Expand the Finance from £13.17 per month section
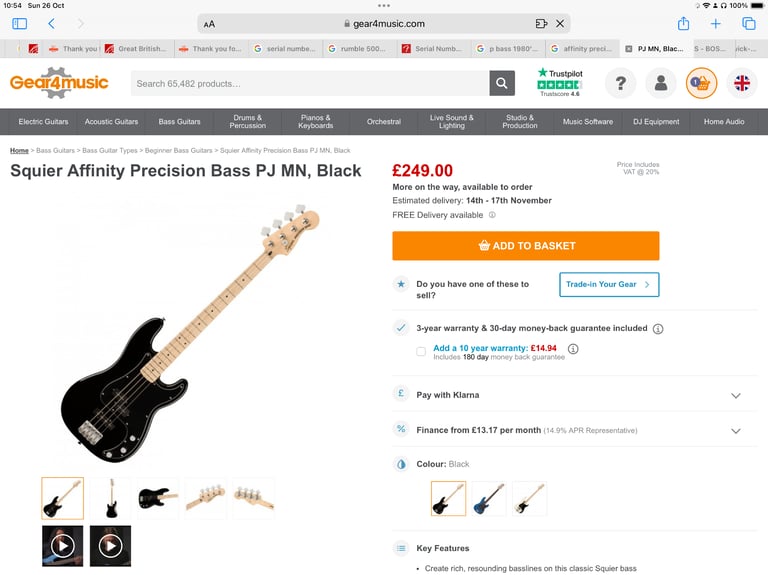 tap(736, 431)
